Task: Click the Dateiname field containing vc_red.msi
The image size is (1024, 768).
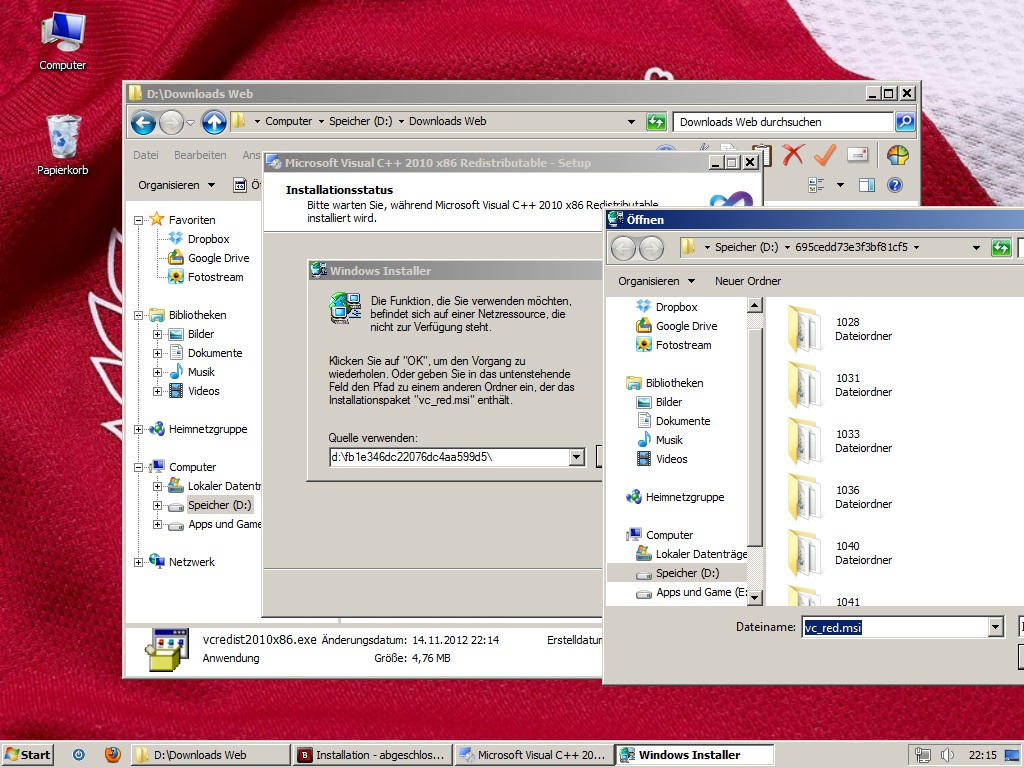Action: (x=895, y=627)
